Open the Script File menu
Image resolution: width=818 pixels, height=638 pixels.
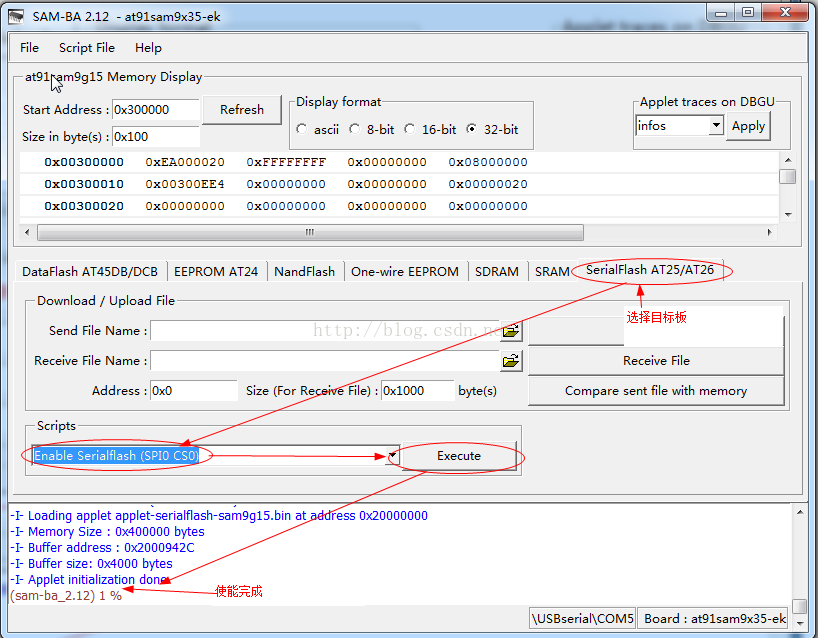pyautogui.click(x=87, y=47)
